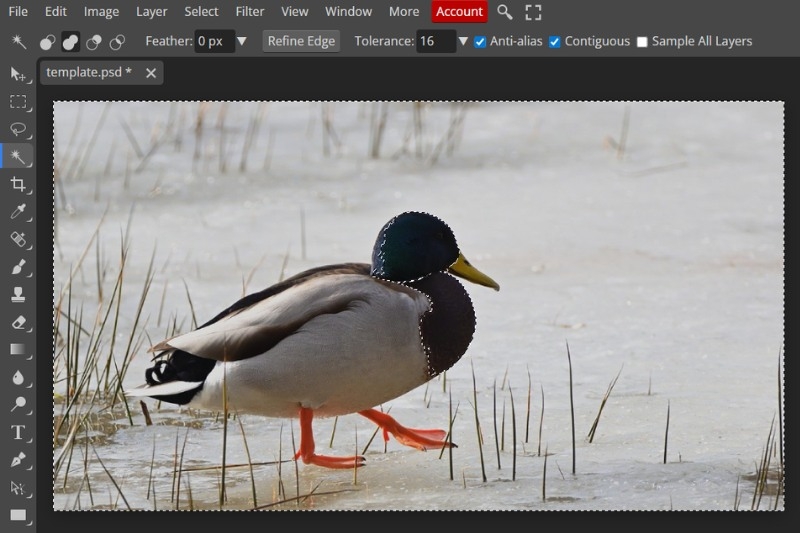
Task: Select the Rectangle Select tool
Action: [x=18, y=102]
